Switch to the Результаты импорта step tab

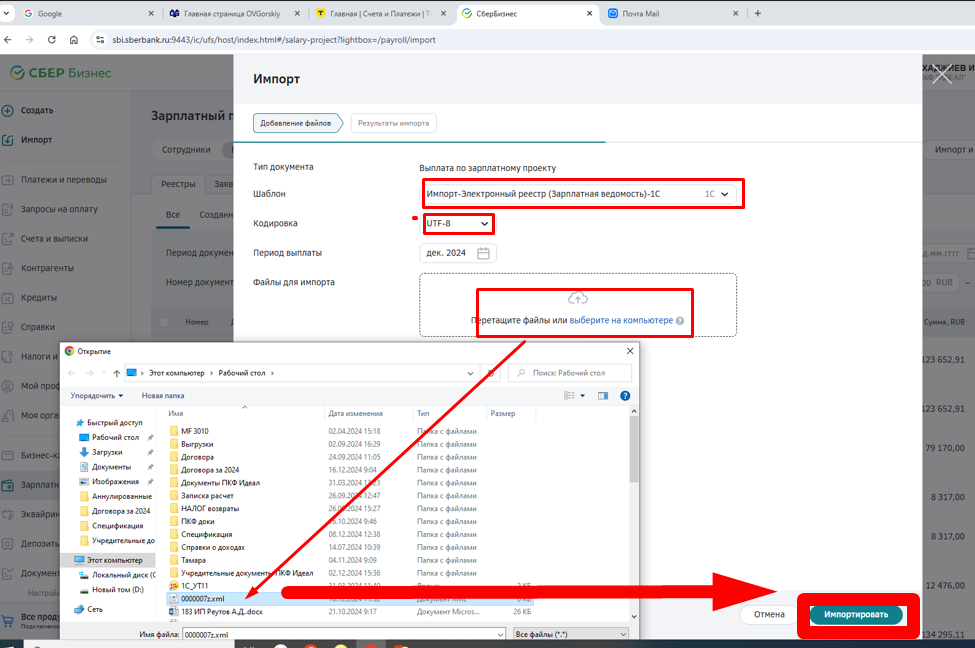(x=394, y=123)
